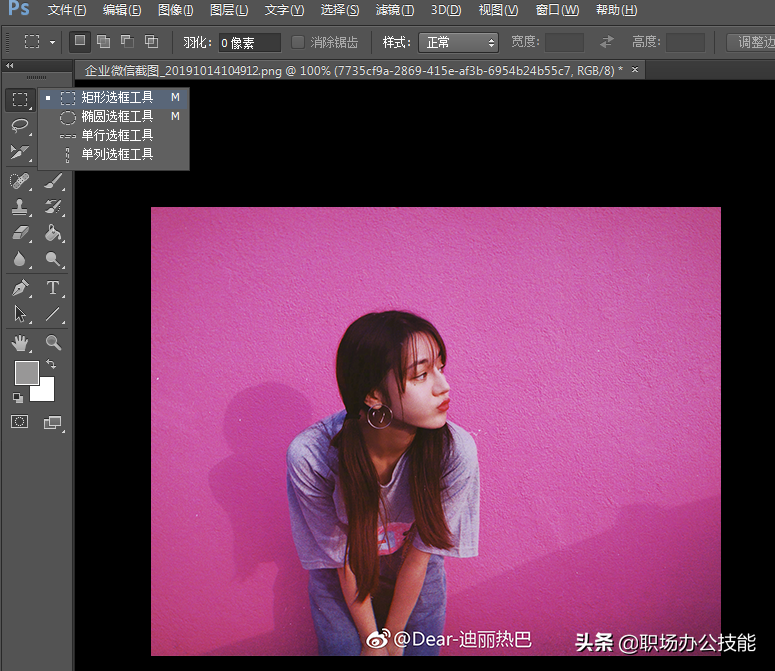Image resolution: width=775 pixels, height=671 pixels.
Task: Click the white background color swatch
Action: pyautogui.click(x=46, y=391)
